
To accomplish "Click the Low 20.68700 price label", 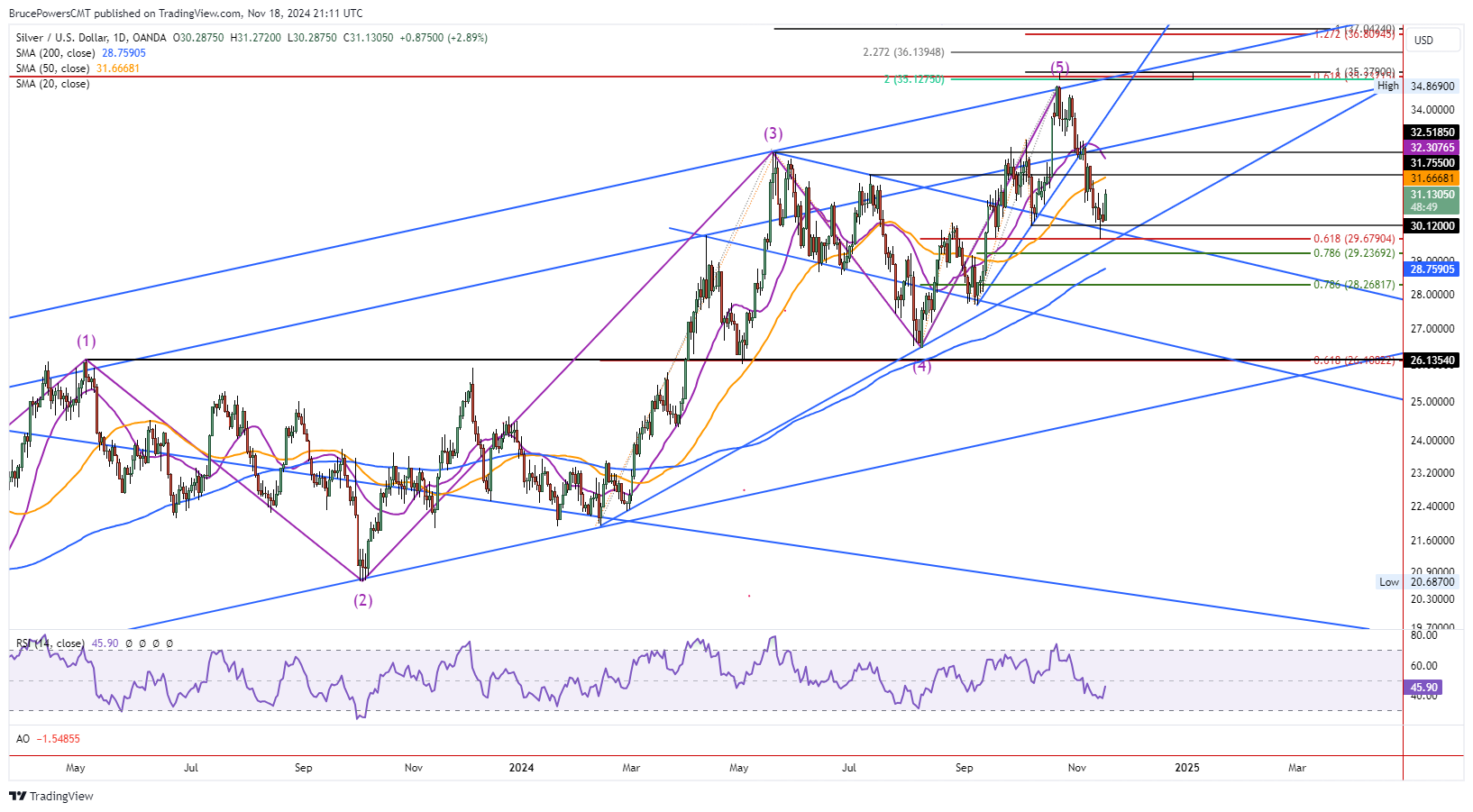I will [1417, 582].
